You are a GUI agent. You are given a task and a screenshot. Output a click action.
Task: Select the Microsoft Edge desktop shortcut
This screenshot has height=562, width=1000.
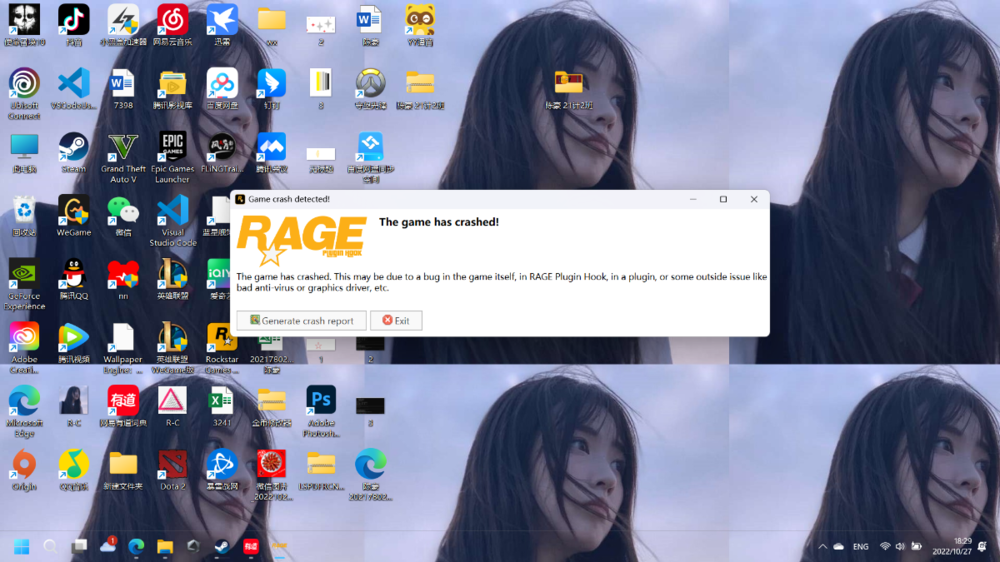24,411
